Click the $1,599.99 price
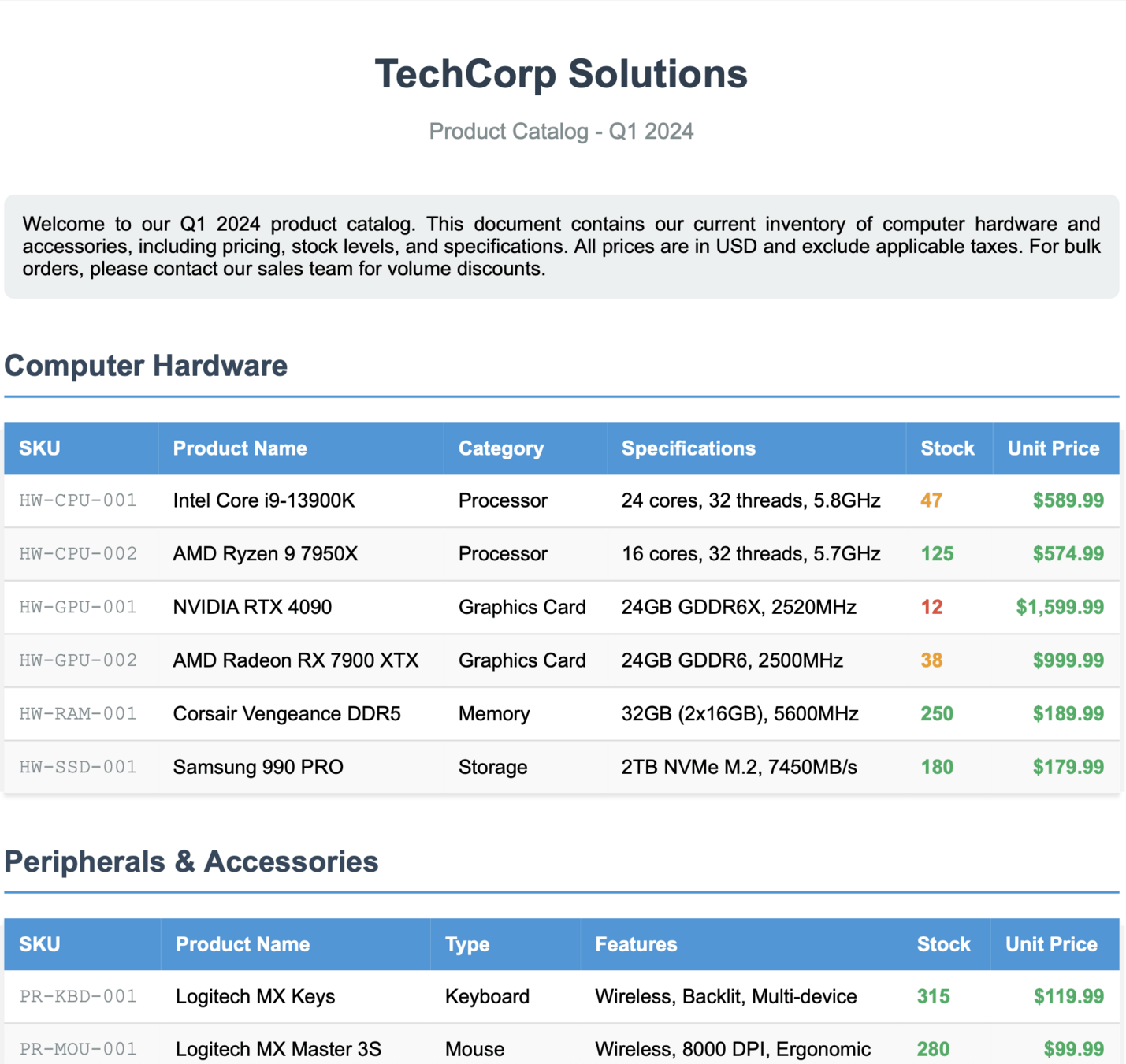The height and width of the screenshot is (1064, 1126). 1059,607
